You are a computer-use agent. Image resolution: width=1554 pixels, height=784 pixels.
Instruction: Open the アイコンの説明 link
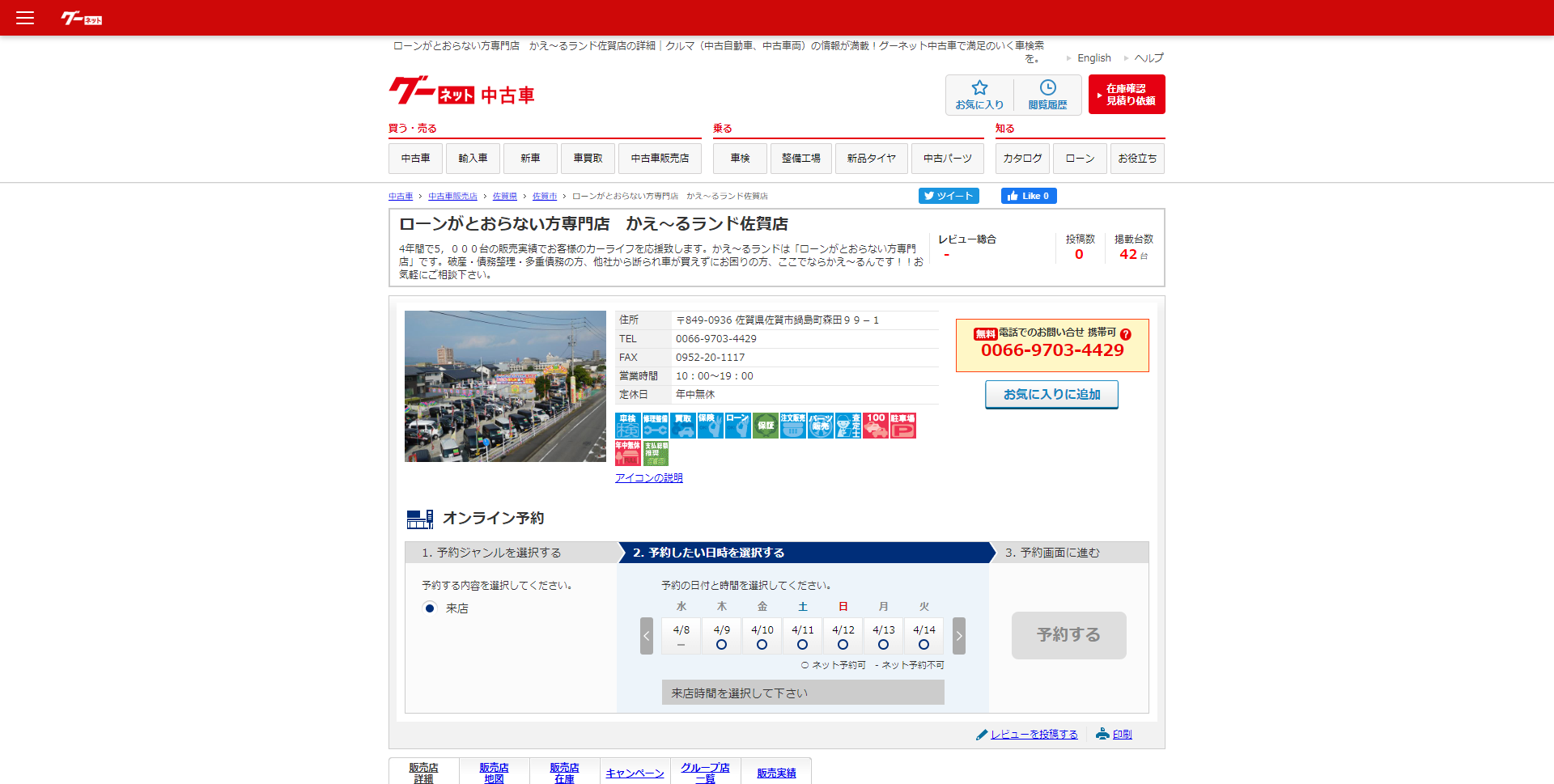click(648, 478)
